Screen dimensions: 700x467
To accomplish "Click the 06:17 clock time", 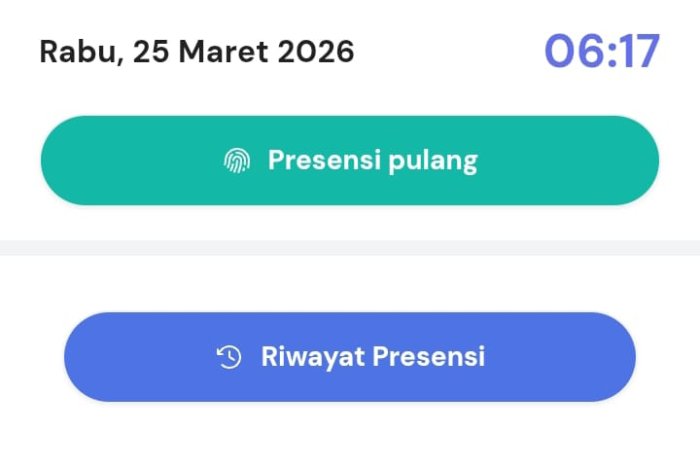I will [x=602, y=52].
